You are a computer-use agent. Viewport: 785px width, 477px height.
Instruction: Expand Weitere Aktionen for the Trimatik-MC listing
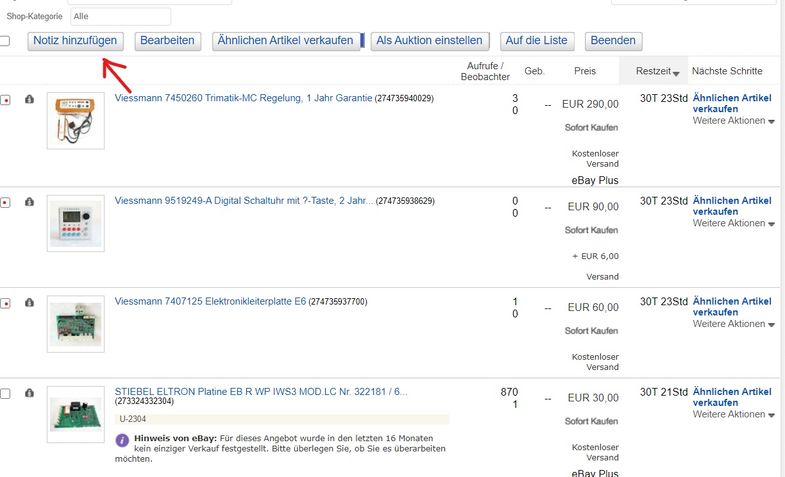click(x=734, y=121)
